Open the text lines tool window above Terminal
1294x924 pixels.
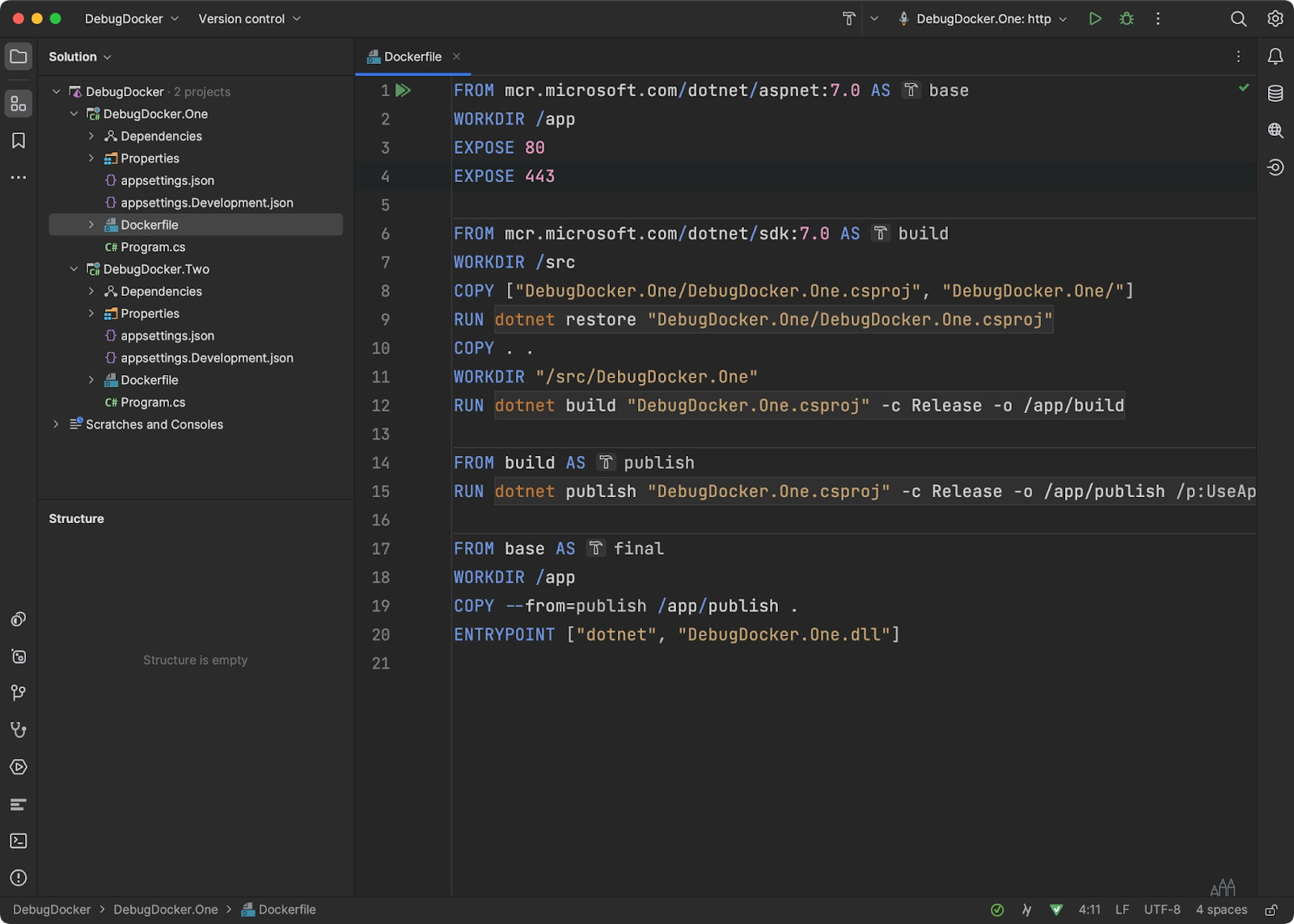[19, 804]
